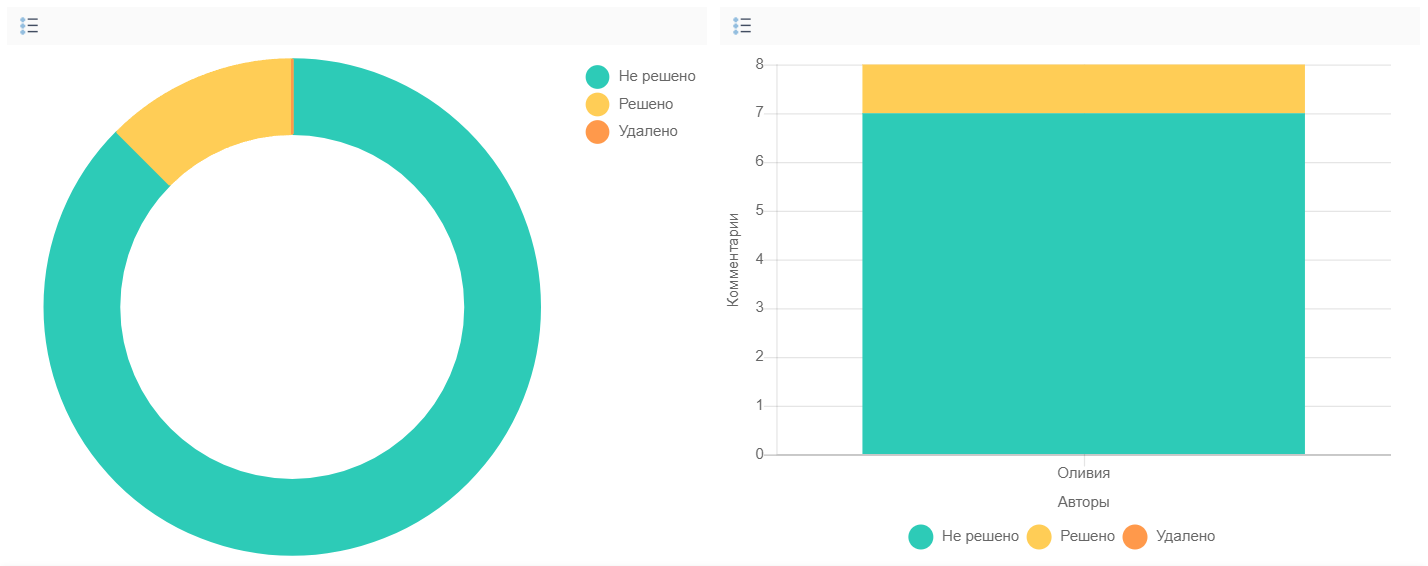This screenshot has height=566, width=1428.
Task: Hide 'Не решено' series via bar legend text
Action: pyautogui.click(x=980, y=537)
